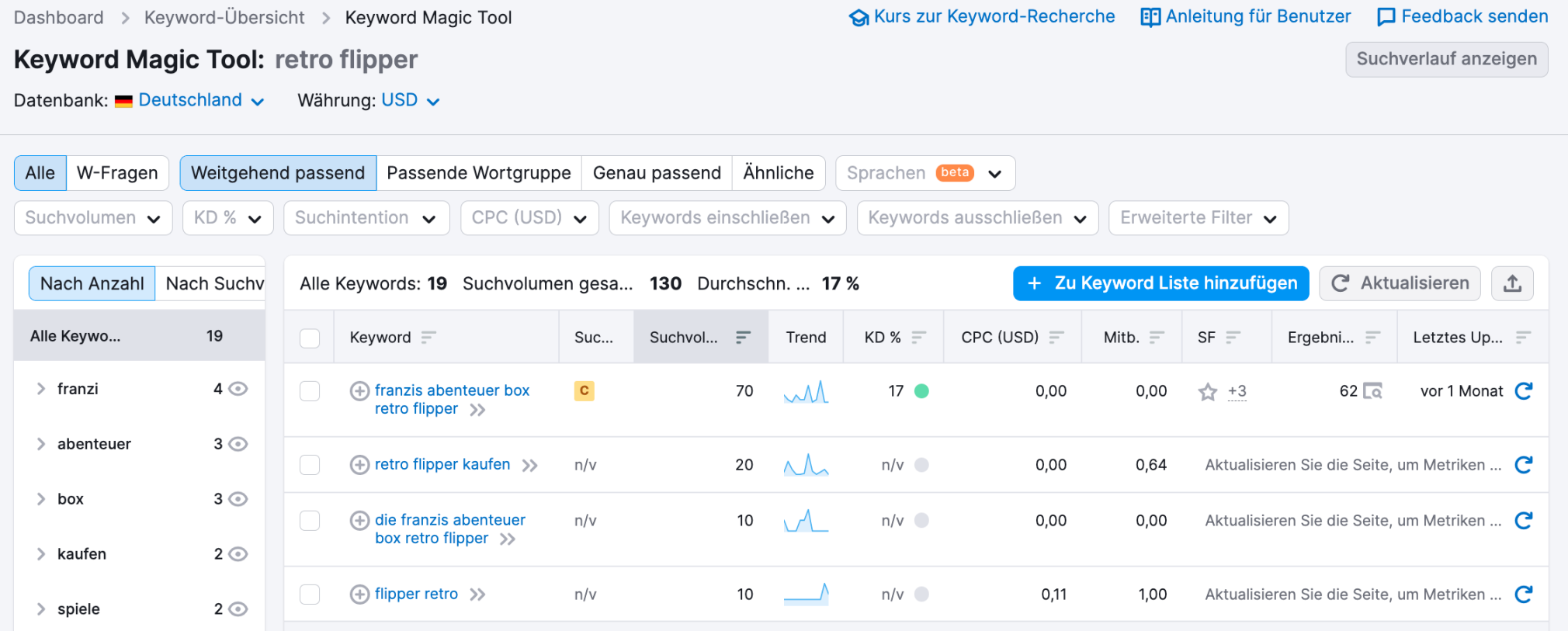
Task: Open double-arrow next to flipper retro
Action: 477,595
